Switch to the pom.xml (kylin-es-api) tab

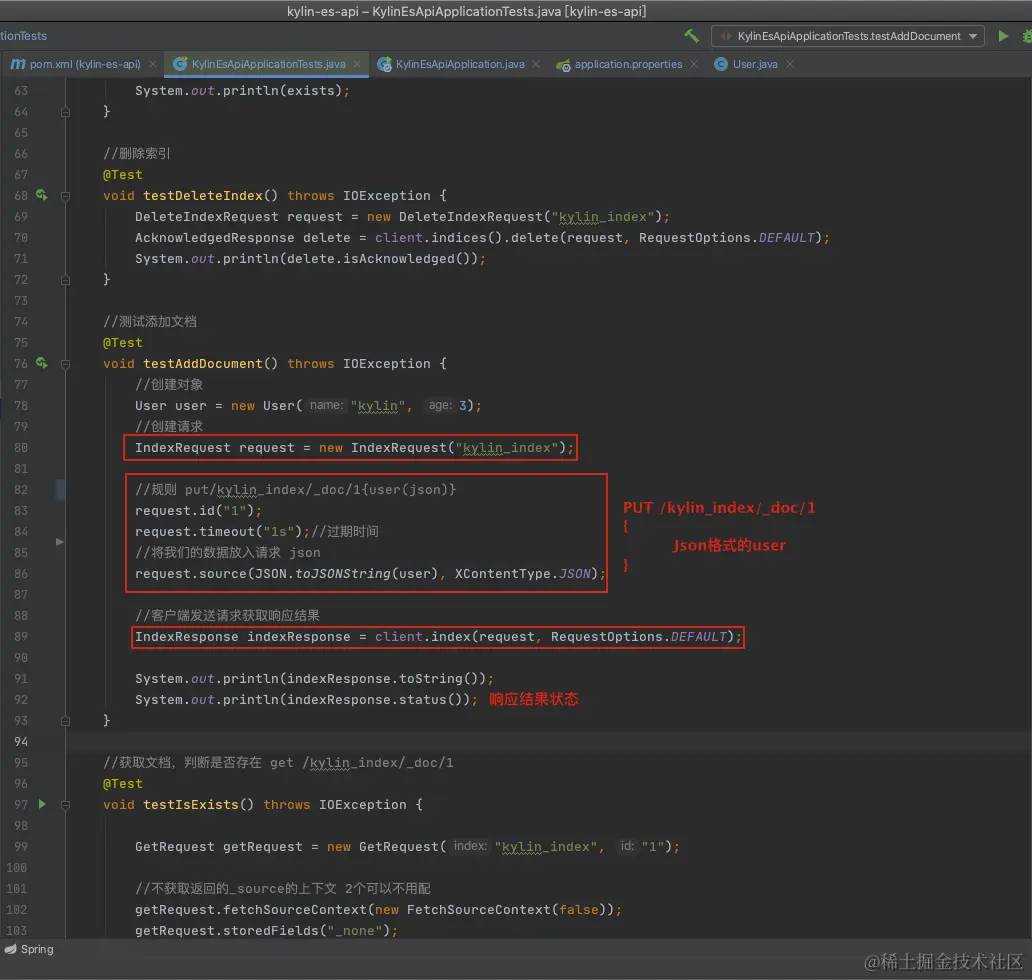tap(84, 64)
